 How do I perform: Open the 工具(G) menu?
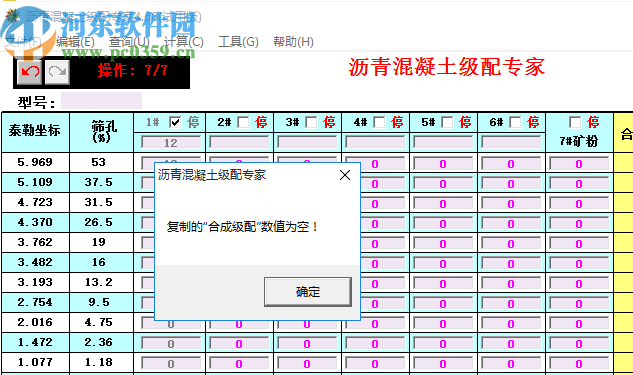tap(238, 42)
